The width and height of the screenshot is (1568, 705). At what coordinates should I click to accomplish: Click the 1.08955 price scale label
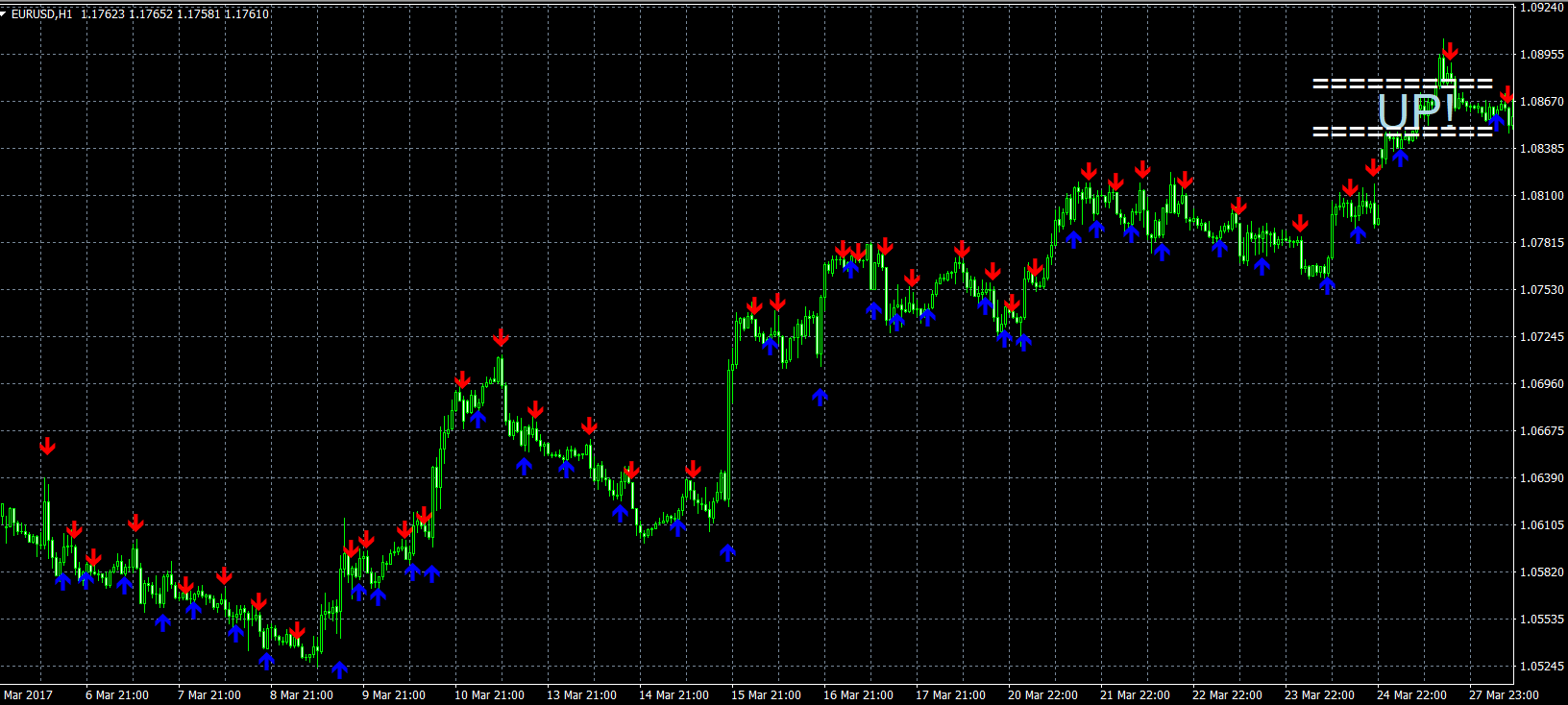pyautogui.click(x=1542, y=55)
